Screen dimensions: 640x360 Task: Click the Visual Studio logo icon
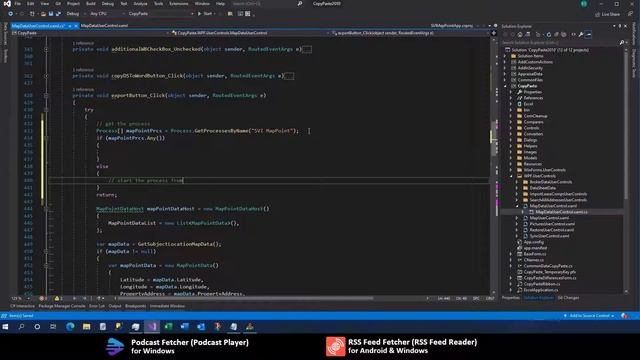coord(7,4)
